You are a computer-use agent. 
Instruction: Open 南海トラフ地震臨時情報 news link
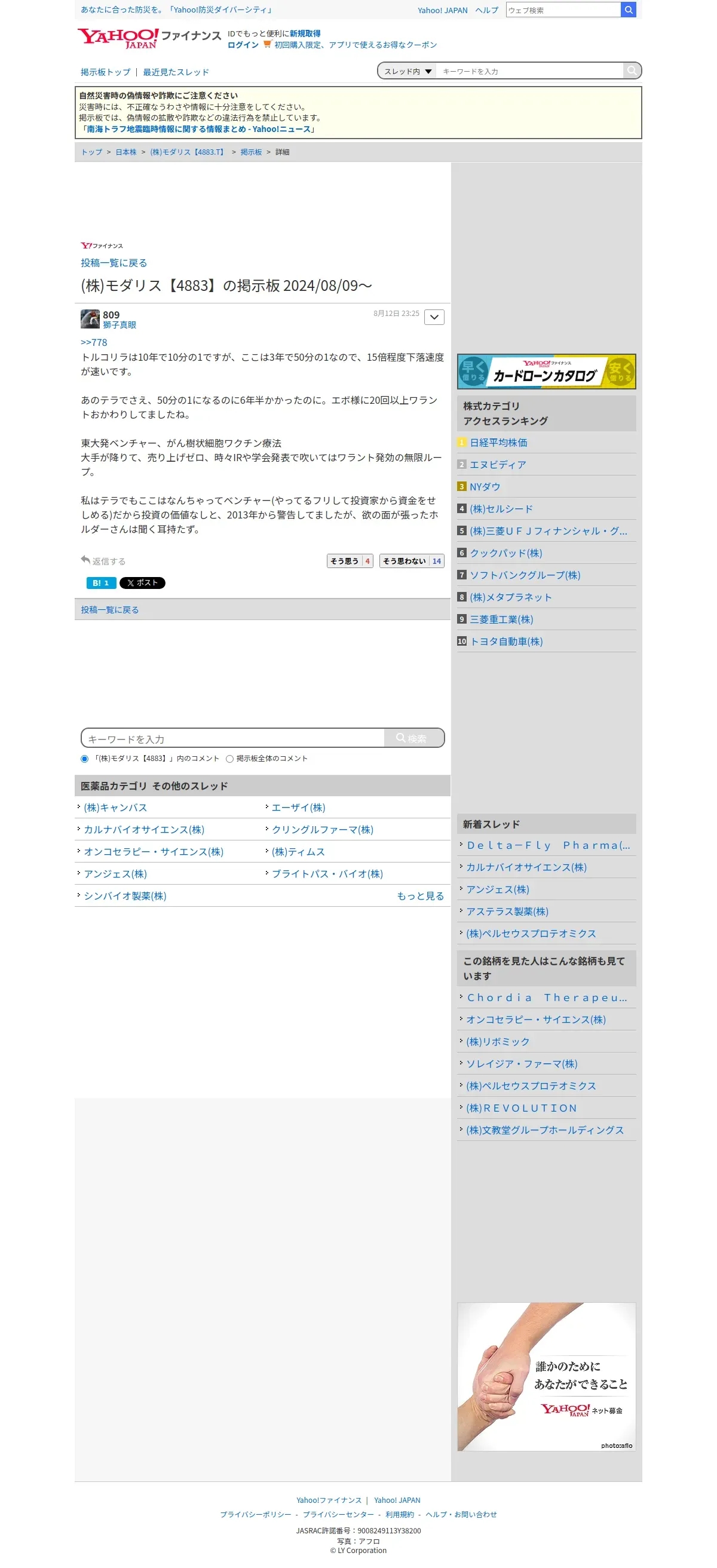[x=198, y=129]
